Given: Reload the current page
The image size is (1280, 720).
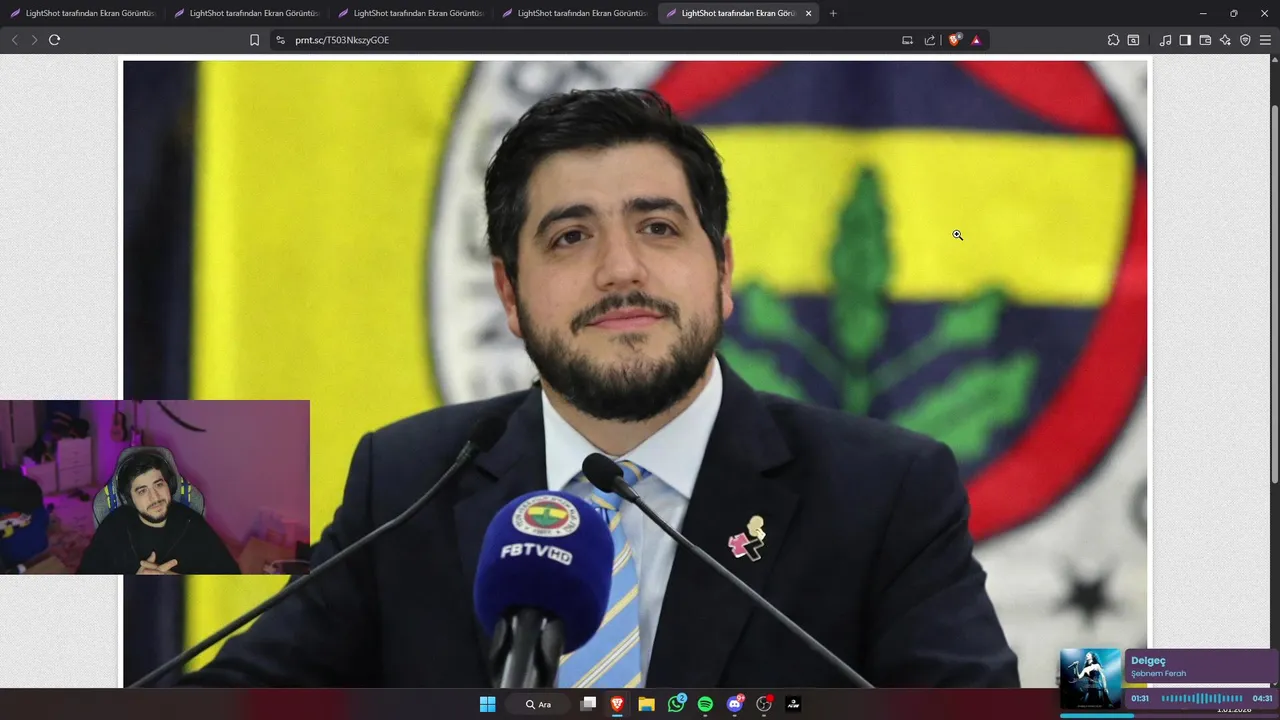Looking at the screenshot, I should 54,40.
